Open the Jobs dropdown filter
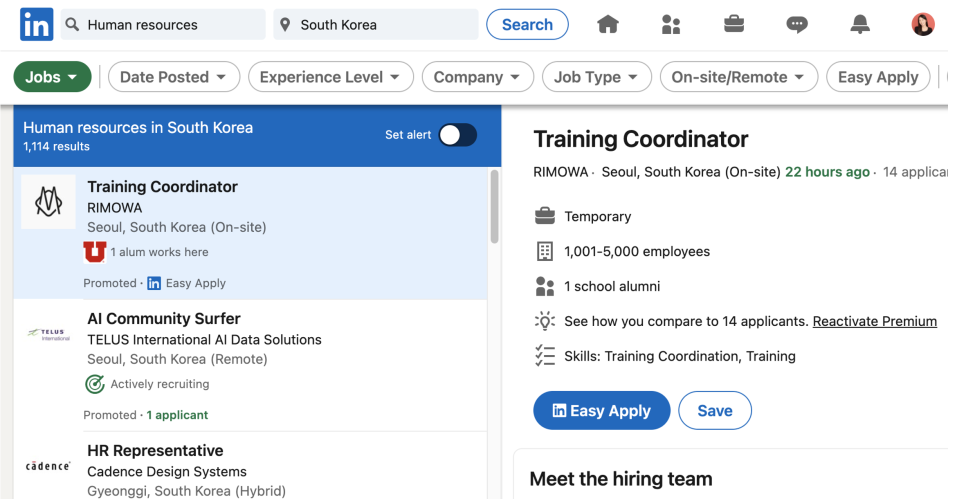Image resolution: width=966 pixels, height=499 pixels. click(x=52, y=77)
